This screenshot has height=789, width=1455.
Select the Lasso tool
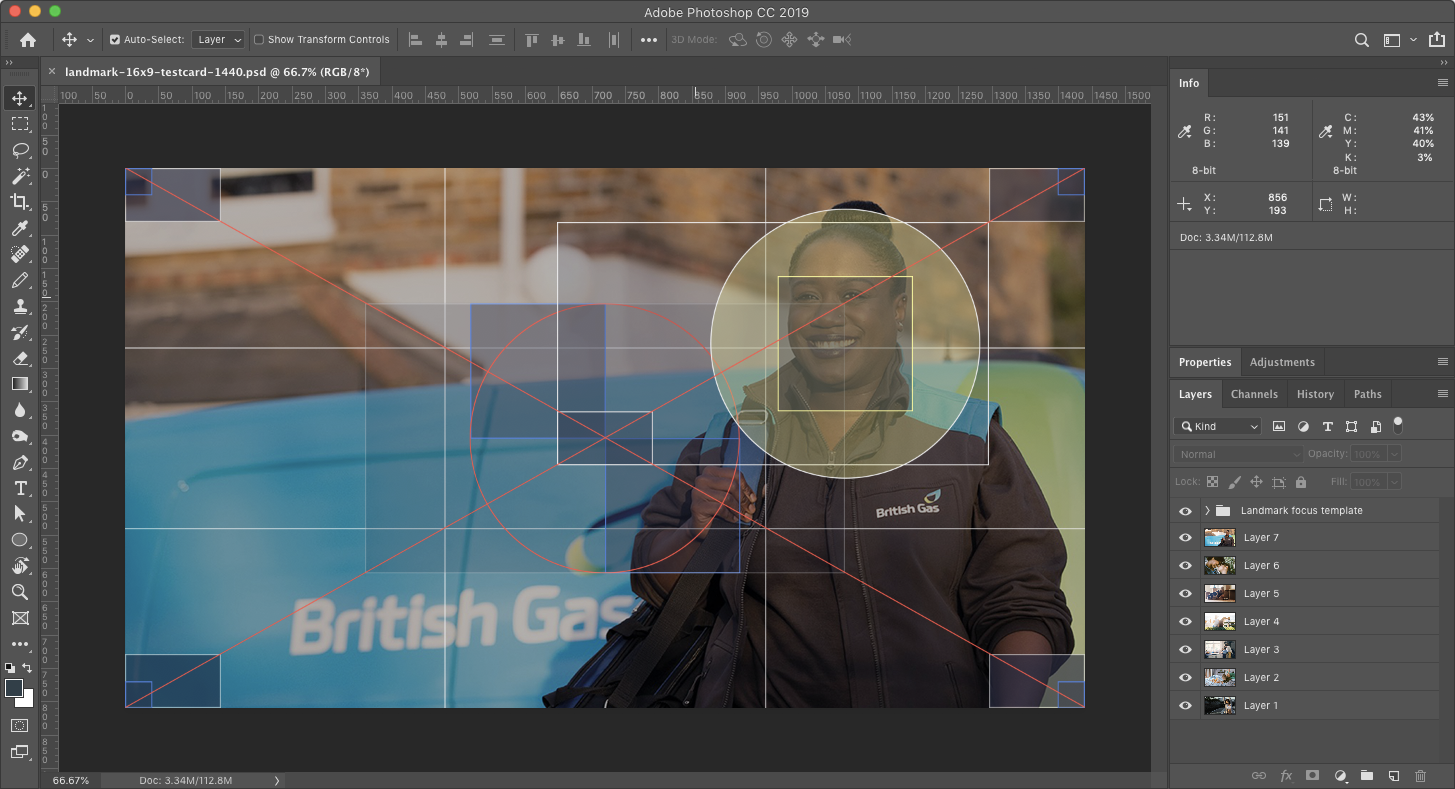tap(20, 150)
